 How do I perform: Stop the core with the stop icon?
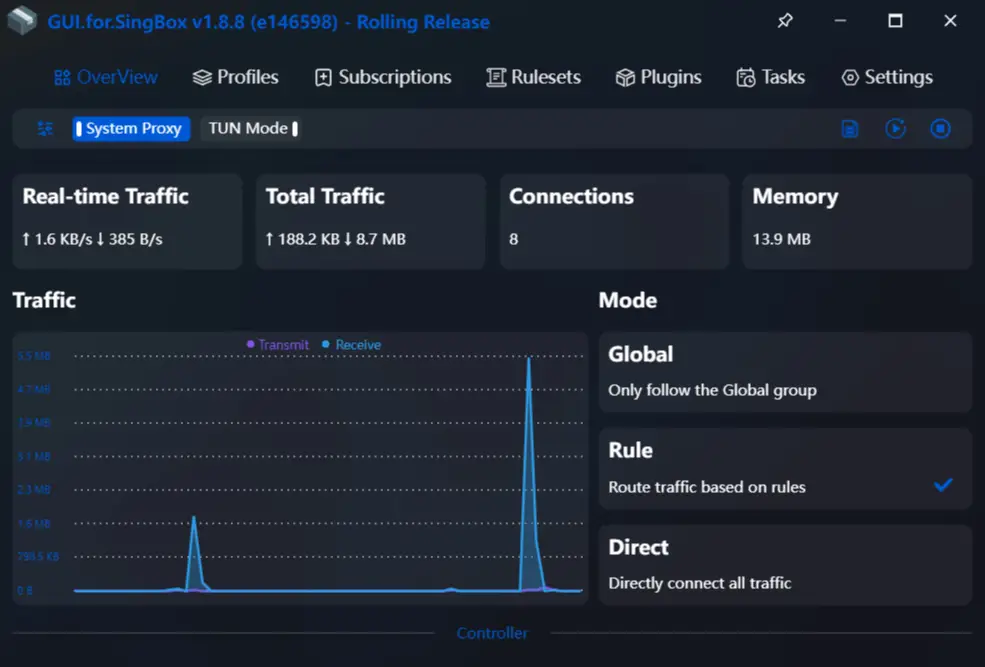click(x=940, y=129)
